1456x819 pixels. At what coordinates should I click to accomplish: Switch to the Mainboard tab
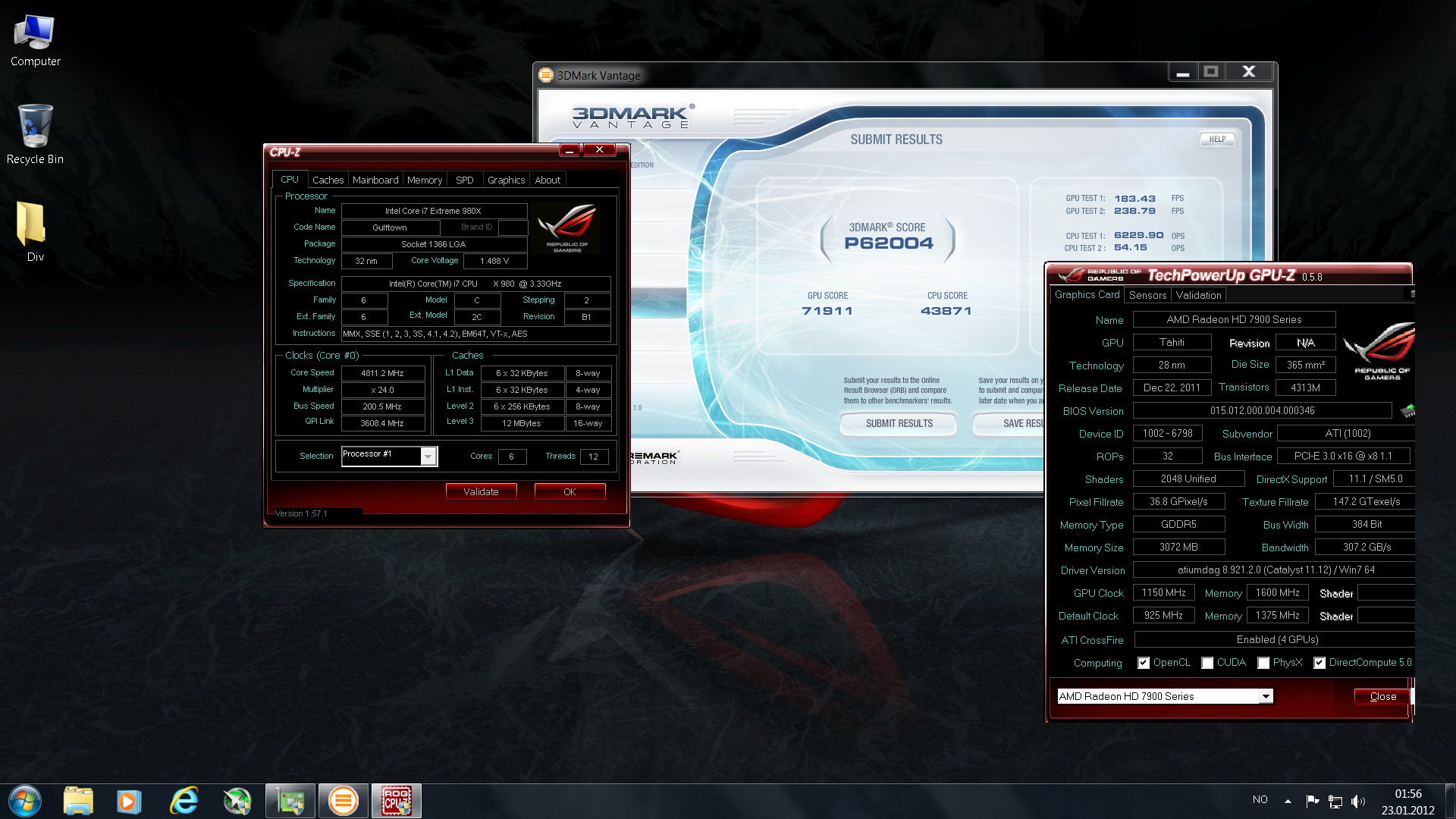coord(375,180)
